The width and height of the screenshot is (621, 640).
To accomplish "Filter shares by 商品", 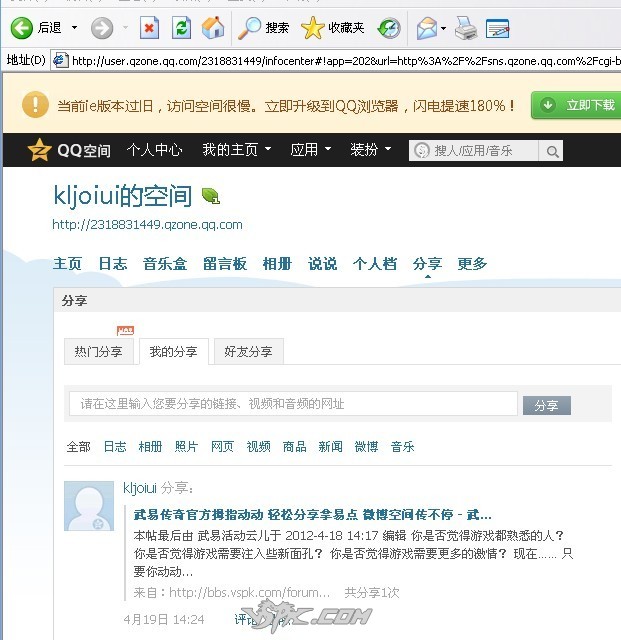I will coord(294,447).
